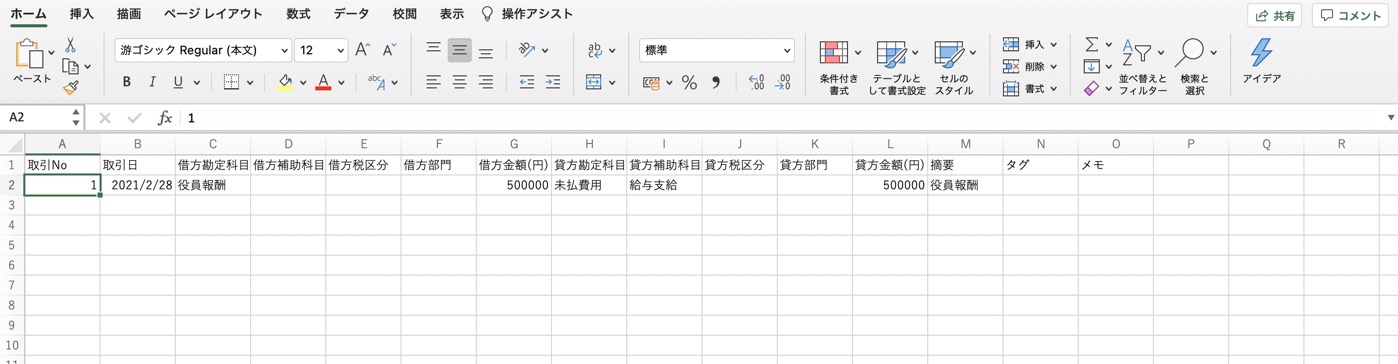
Task: Align text to vertical middle
Action: (459, 50)
